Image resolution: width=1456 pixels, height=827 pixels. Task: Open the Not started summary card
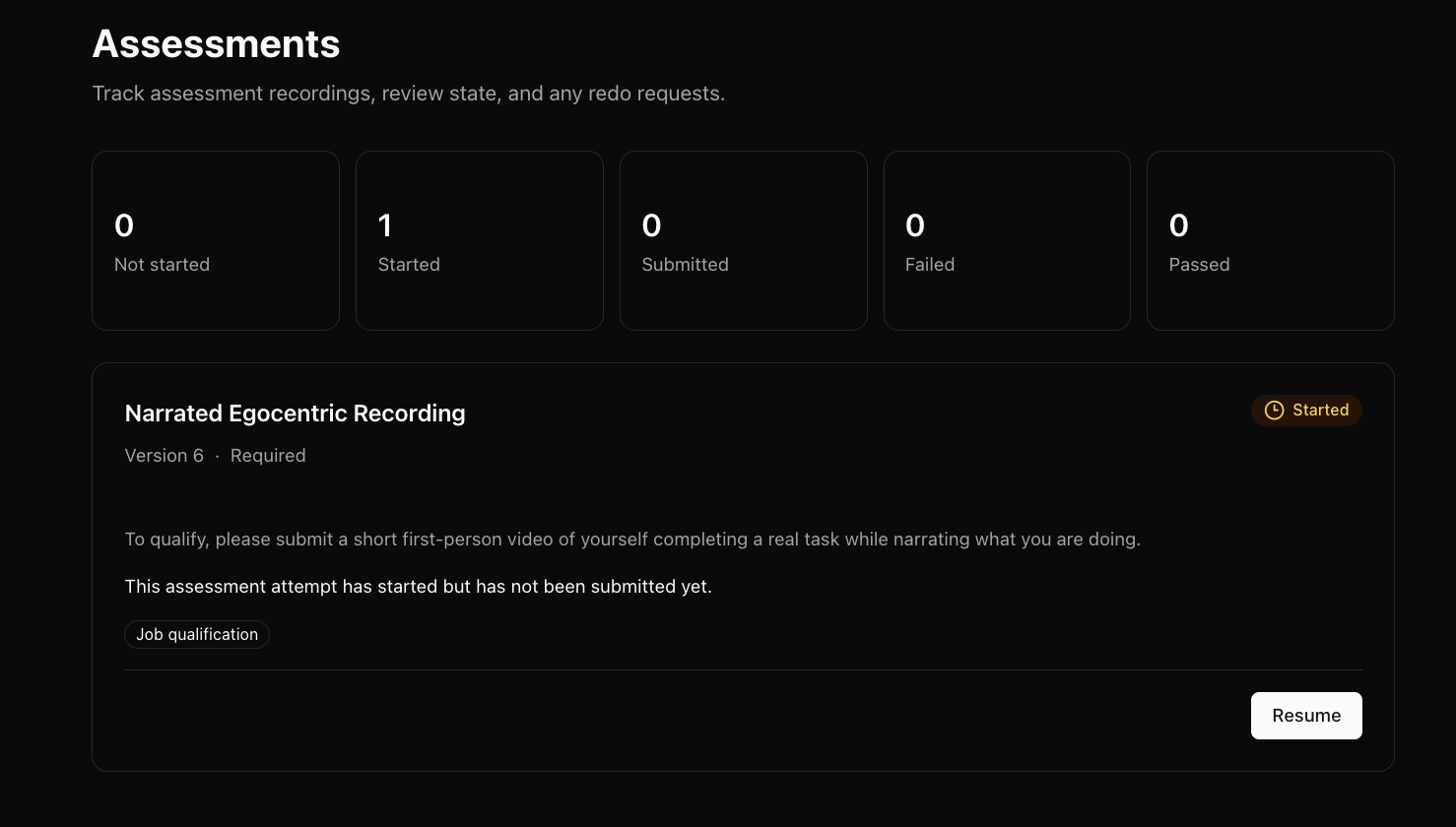tap(216, 240)
